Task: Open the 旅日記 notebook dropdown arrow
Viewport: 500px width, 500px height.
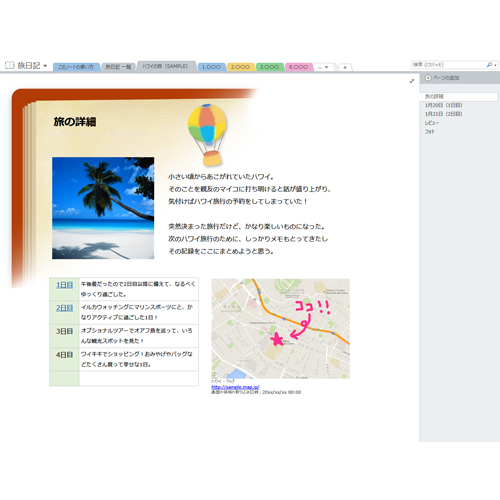Action: pyautogui.click(x=45, y=66)
